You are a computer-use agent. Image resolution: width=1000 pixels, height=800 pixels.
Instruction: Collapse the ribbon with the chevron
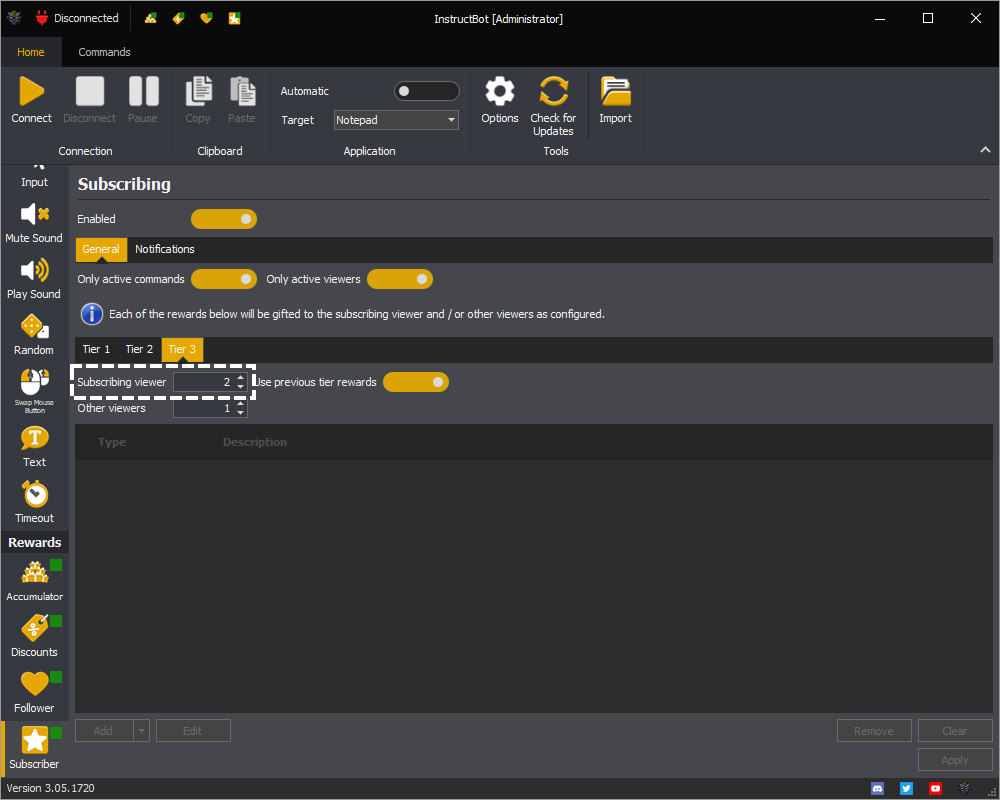click(985, 150)
